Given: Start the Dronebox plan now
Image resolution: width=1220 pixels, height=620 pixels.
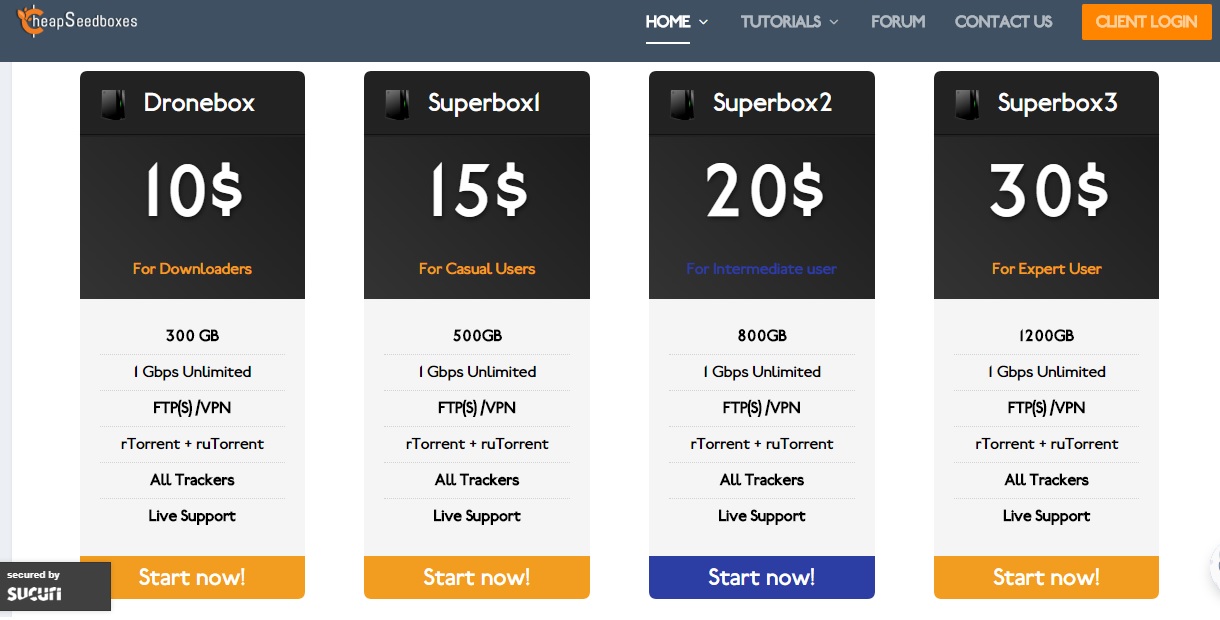Looking at the screenshot, I should (x=192, y=577).
